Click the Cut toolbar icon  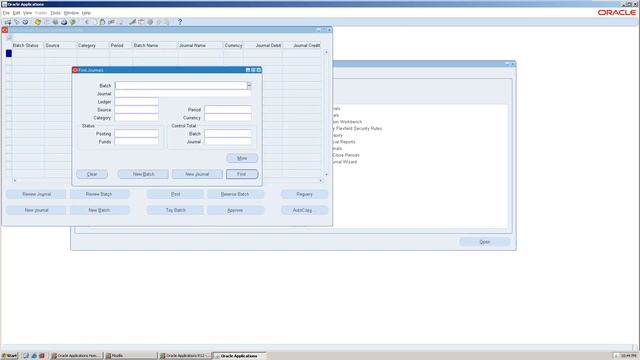point(87,22)
